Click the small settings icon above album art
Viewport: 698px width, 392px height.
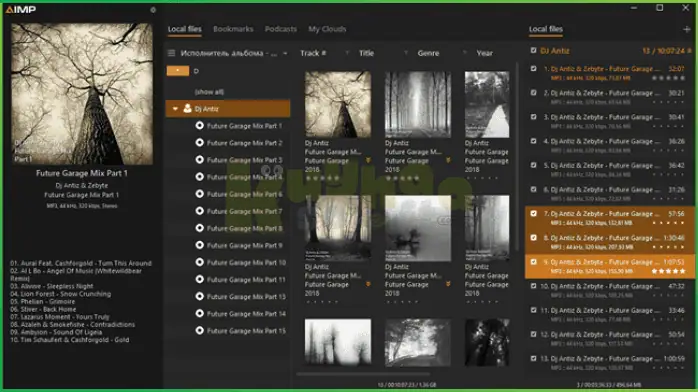153,9
